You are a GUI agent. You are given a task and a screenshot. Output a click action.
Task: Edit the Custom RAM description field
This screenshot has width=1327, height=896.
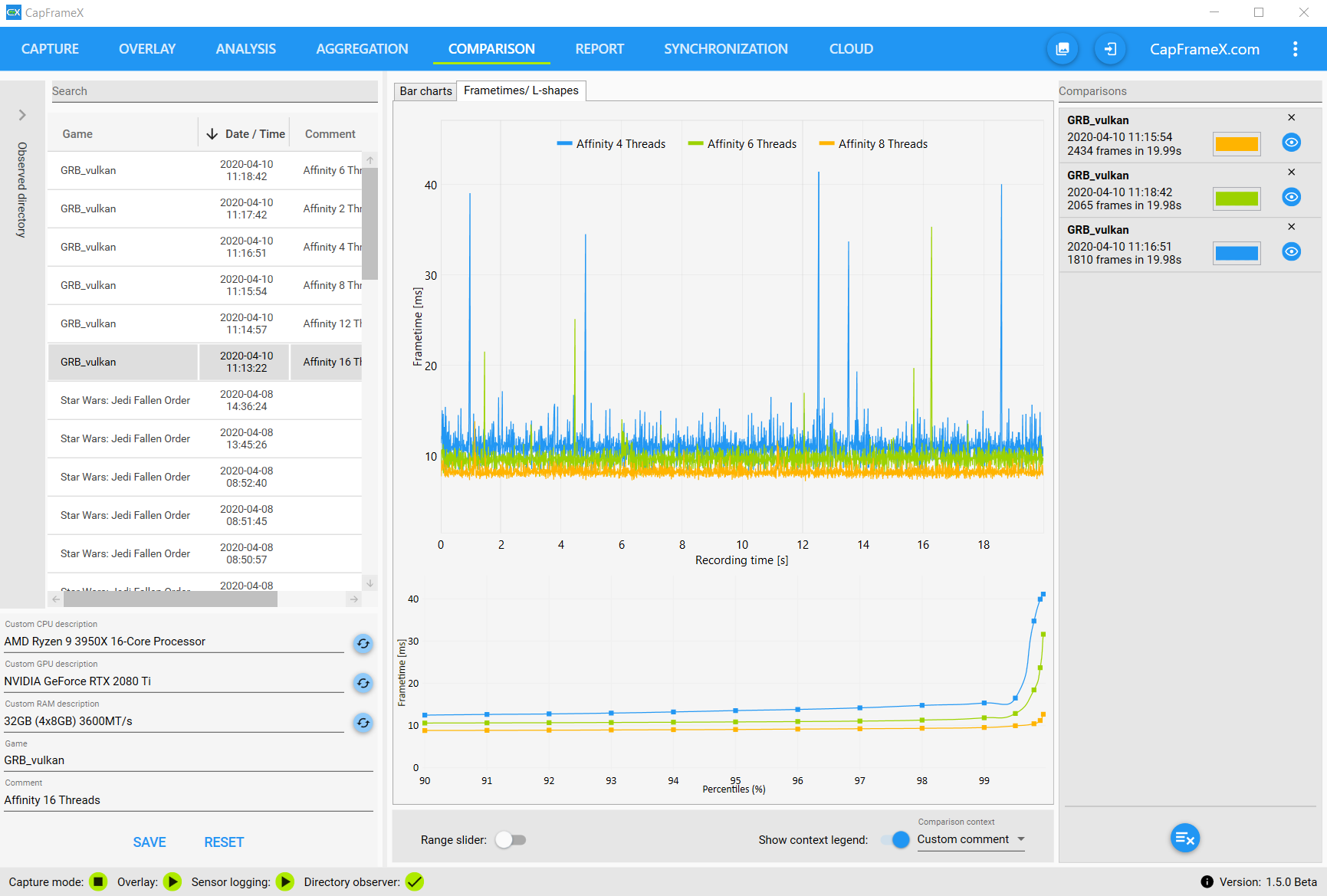[x=174, y=721]
